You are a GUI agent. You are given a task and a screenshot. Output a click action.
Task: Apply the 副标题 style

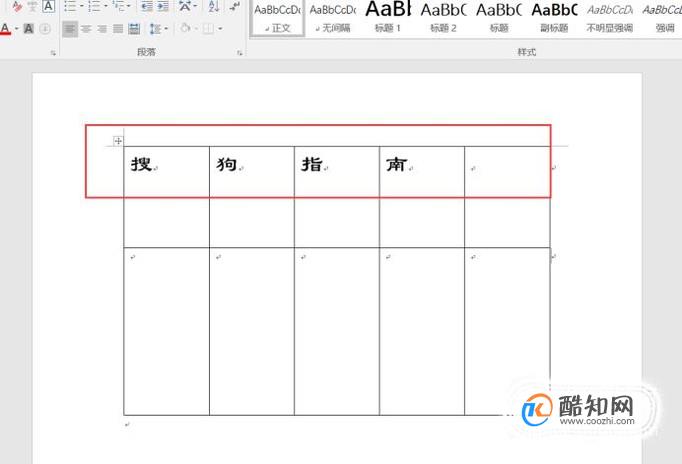click(554, 18)
